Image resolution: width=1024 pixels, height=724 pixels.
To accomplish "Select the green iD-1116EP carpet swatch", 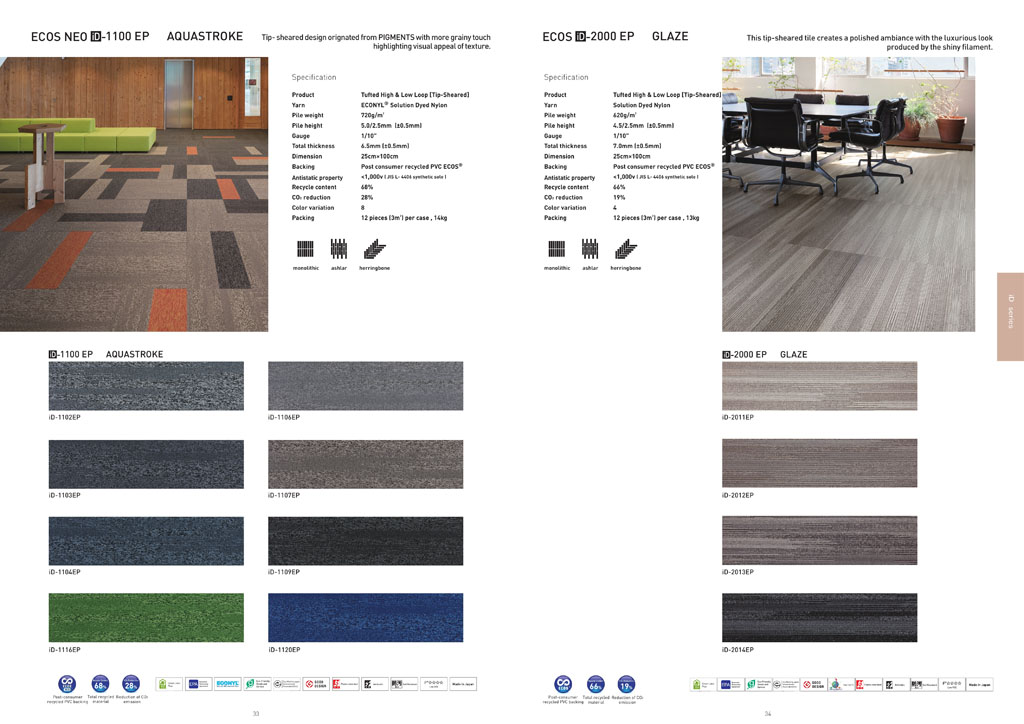I will [x=146, y=618].
